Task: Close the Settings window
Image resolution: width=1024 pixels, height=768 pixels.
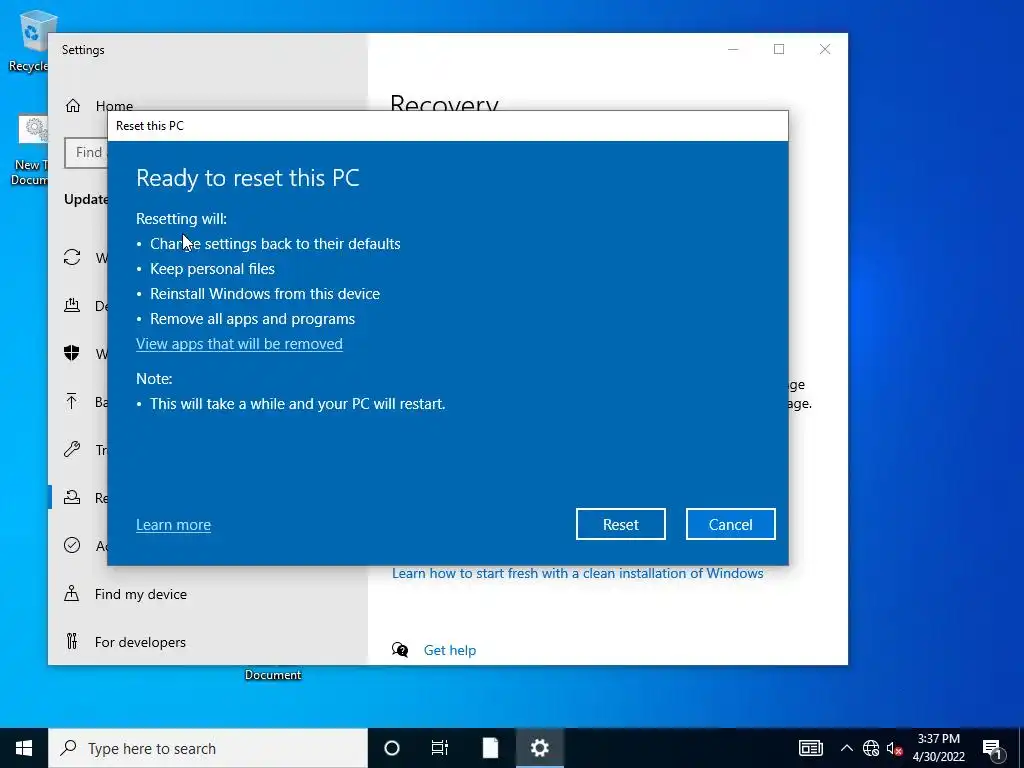Action: pos(825,49)
